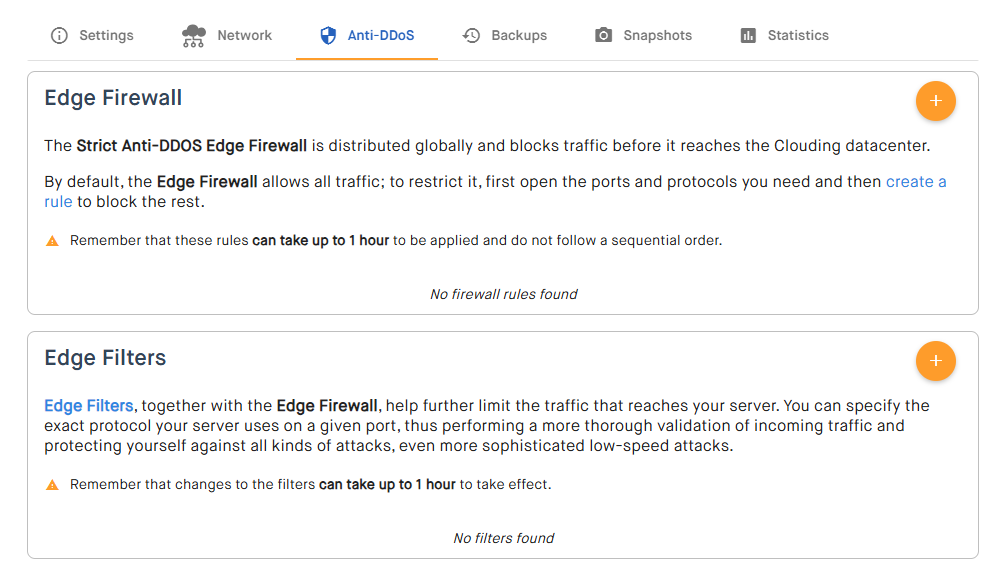Click the Snapshots camera icon
Image resolution: width=982 pixels, height=572 pixels.
click(603, 35)
